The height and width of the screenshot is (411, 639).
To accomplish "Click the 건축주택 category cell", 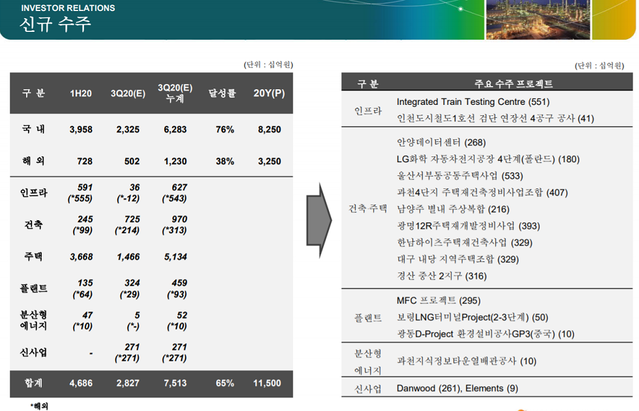I will (367, 209).
